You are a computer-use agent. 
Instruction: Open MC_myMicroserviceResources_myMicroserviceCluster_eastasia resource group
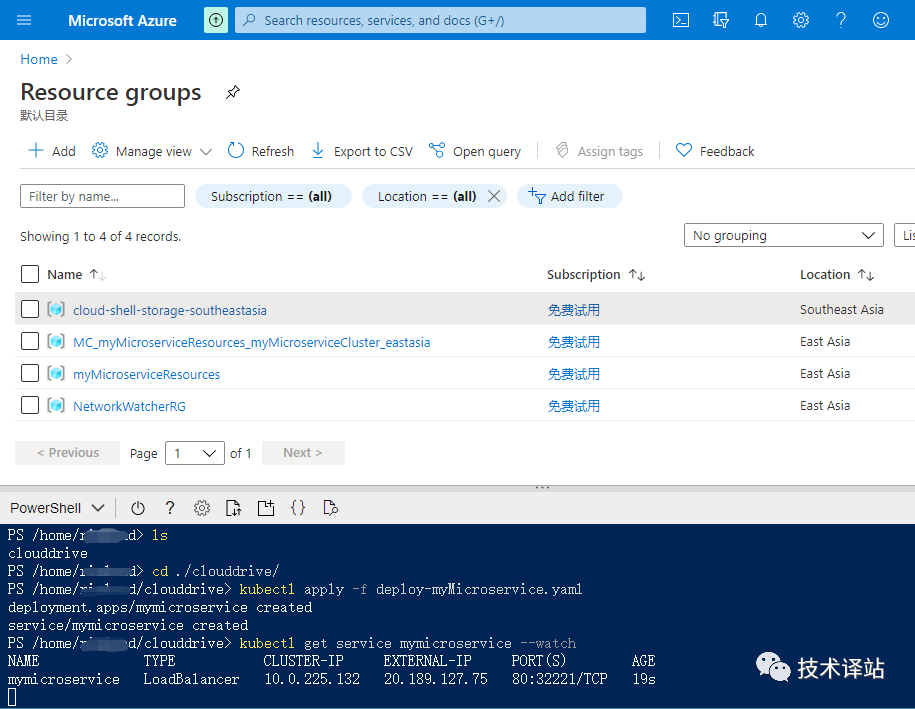252,342
